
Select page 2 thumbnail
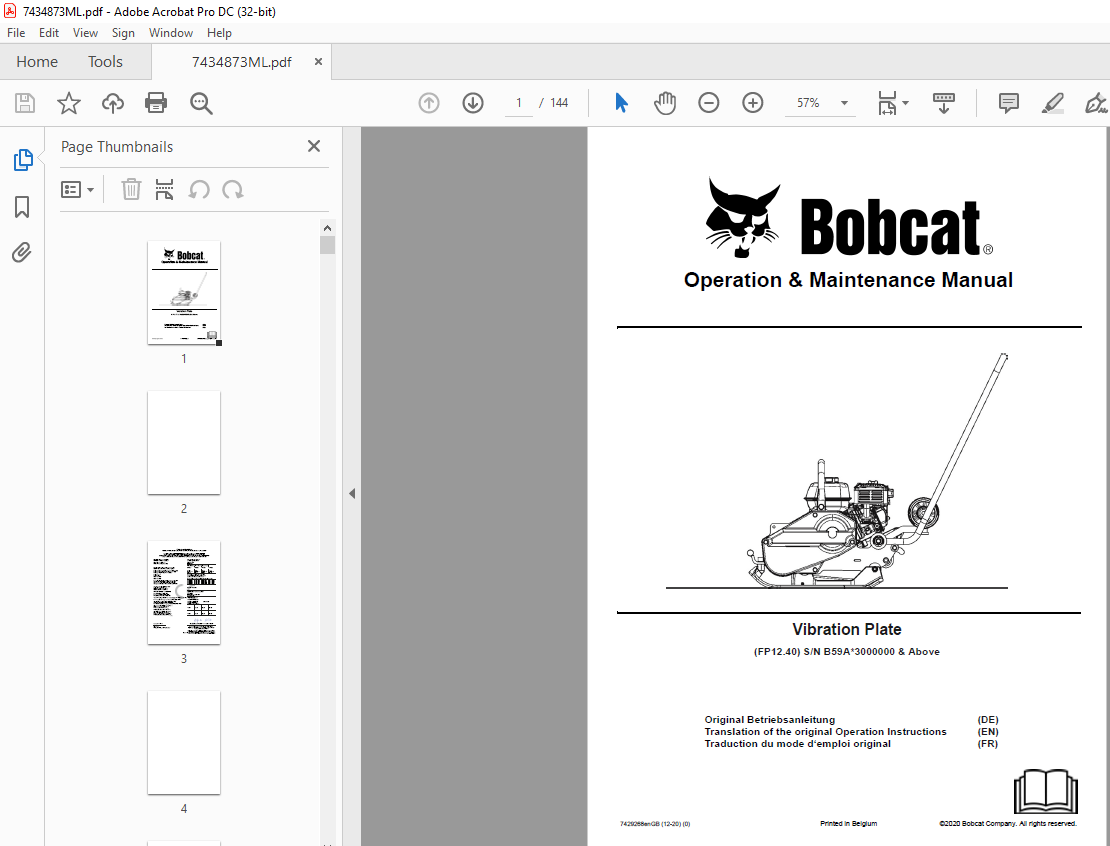184,442
